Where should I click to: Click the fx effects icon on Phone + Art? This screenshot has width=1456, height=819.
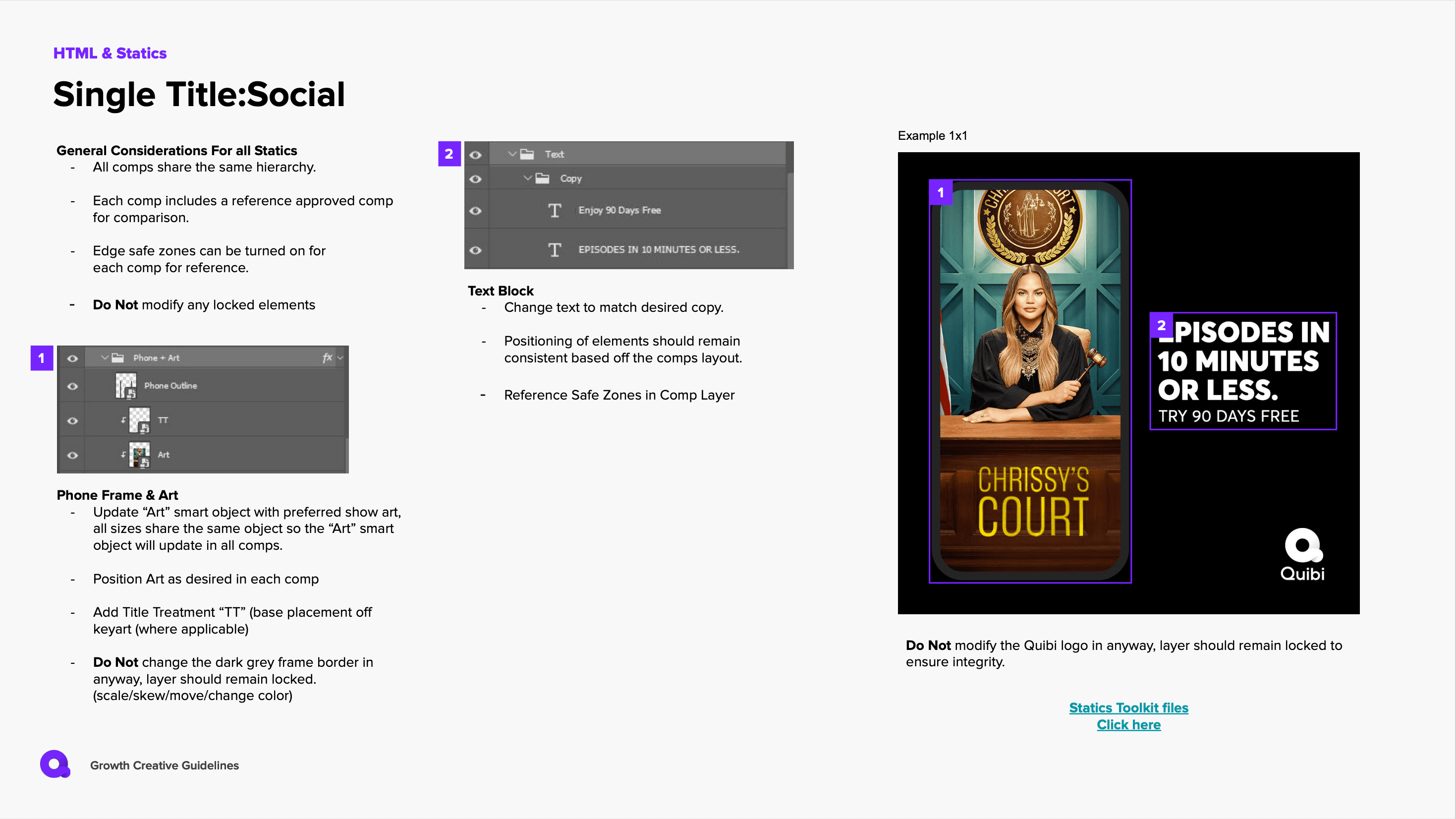point(327,357)
